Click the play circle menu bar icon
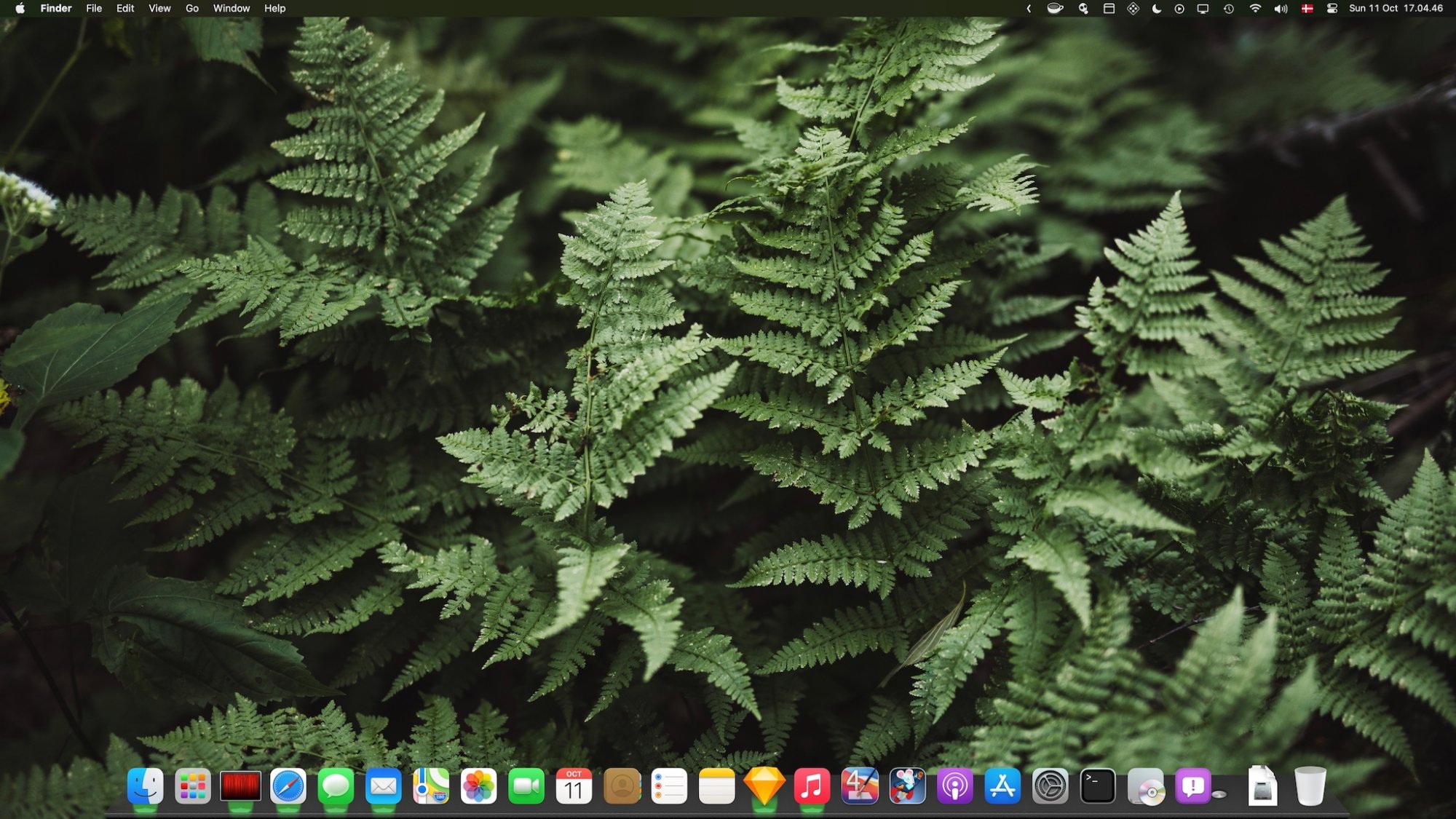 [x=1179, y=9]
